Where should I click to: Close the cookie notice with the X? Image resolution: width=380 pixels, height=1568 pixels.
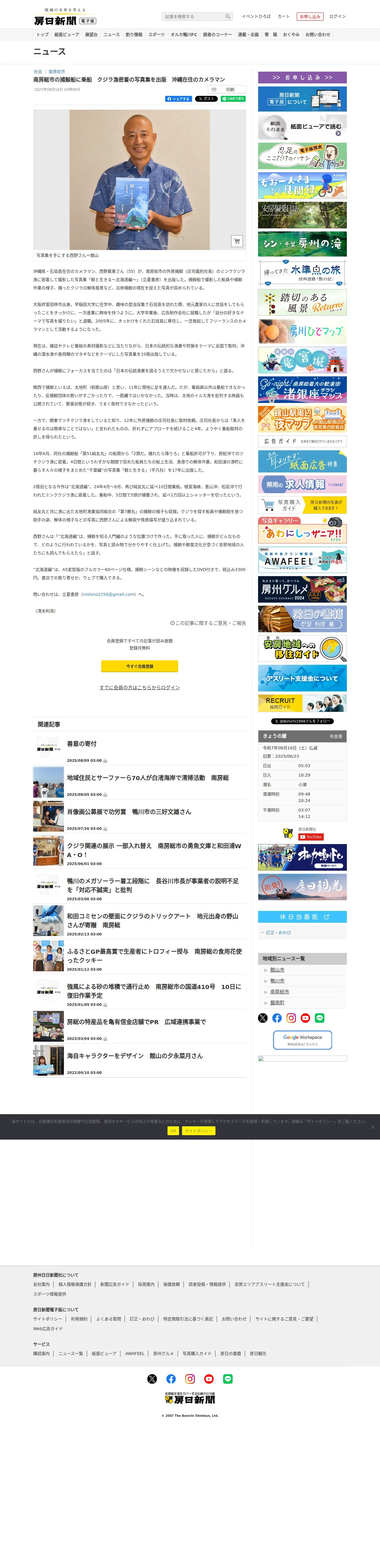(373, 1127)
